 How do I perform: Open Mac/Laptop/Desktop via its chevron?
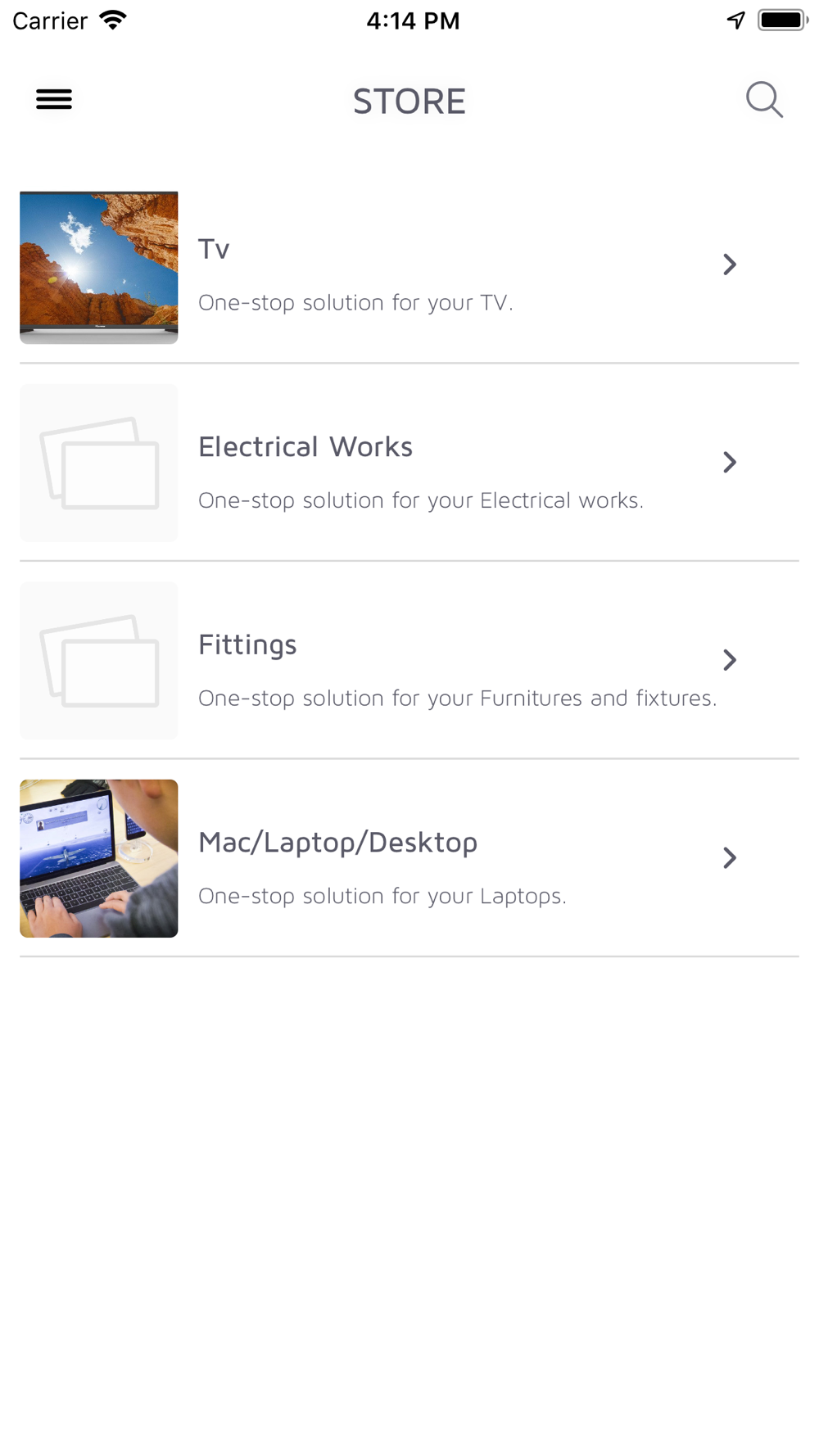[730, 858]
